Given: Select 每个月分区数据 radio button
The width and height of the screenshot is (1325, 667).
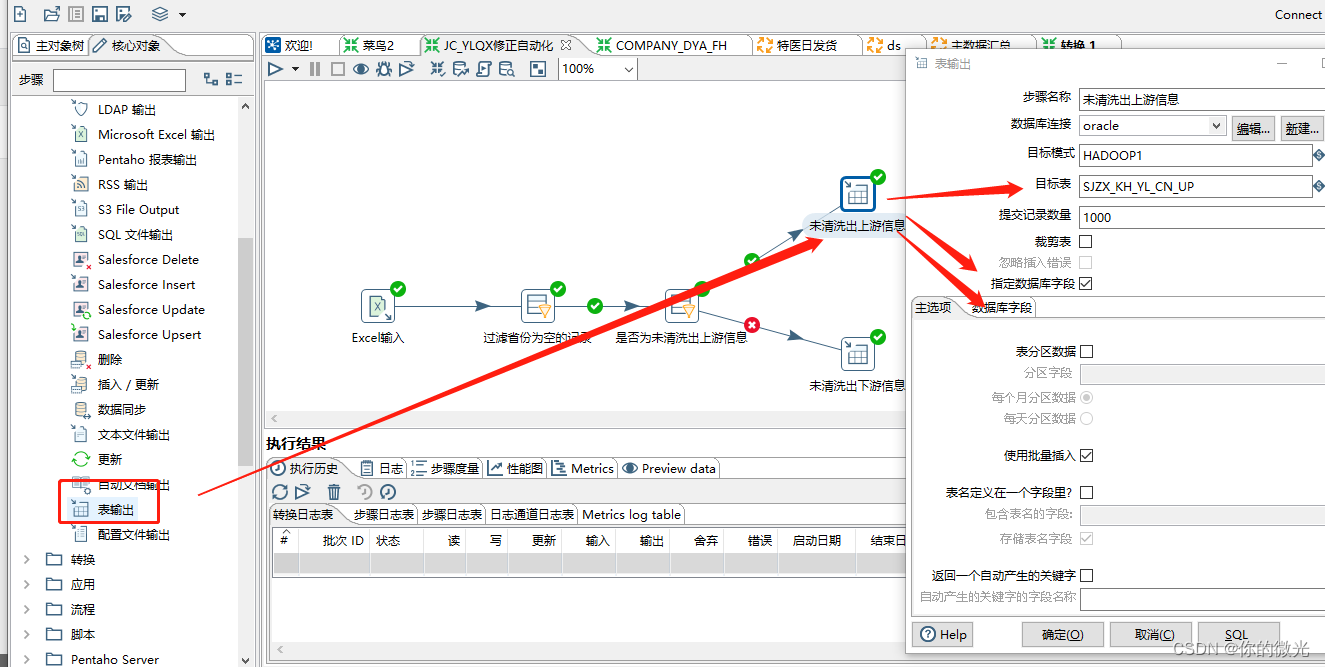Looking at the screenshot, I should point(1087,398).
